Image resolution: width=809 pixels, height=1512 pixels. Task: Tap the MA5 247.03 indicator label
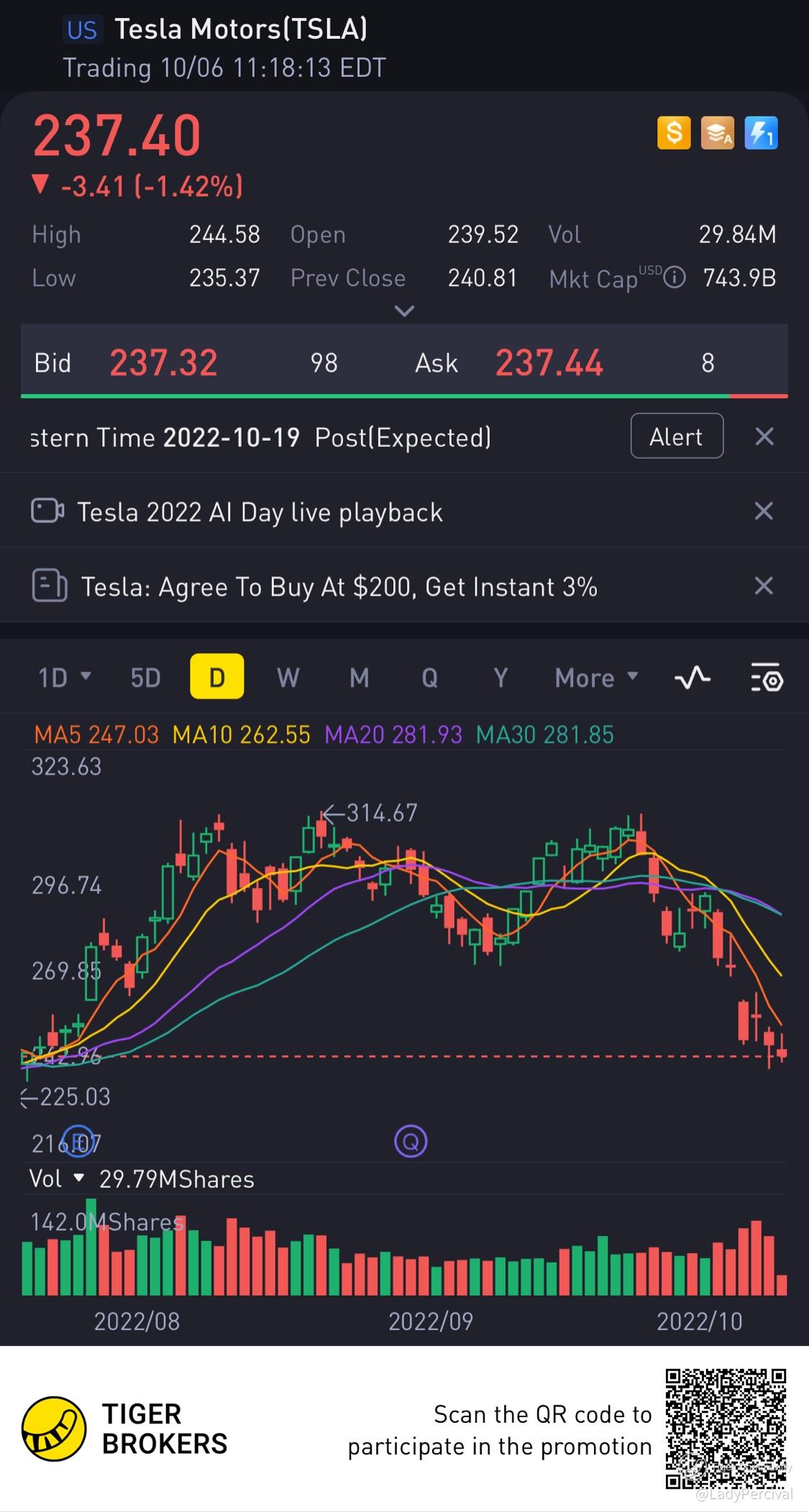click(x=96, y=734)
